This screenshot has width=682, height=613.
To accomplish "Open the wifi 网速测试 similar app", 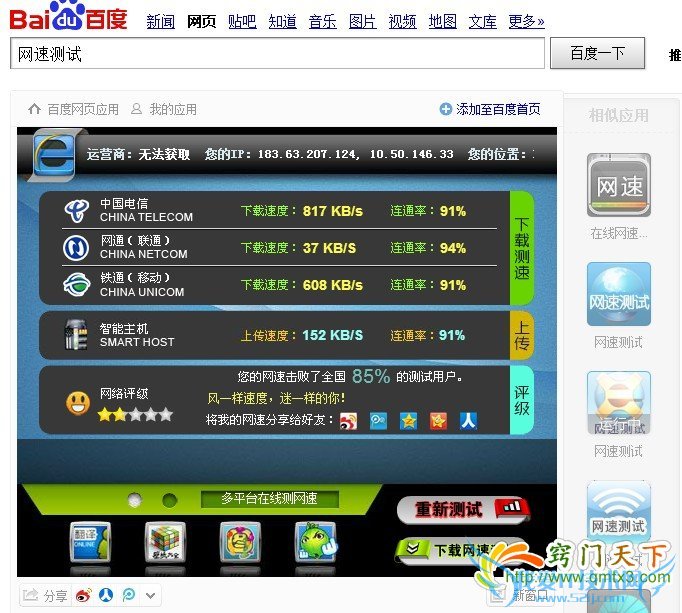I will [619, 512].
